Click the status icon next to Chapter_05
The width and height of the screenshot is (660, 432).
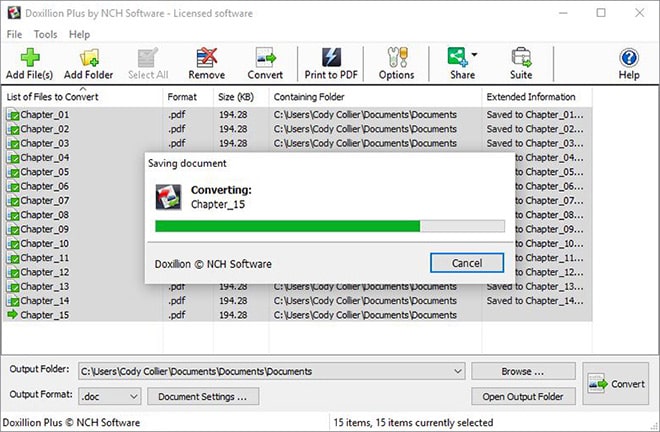click(13, 172)
